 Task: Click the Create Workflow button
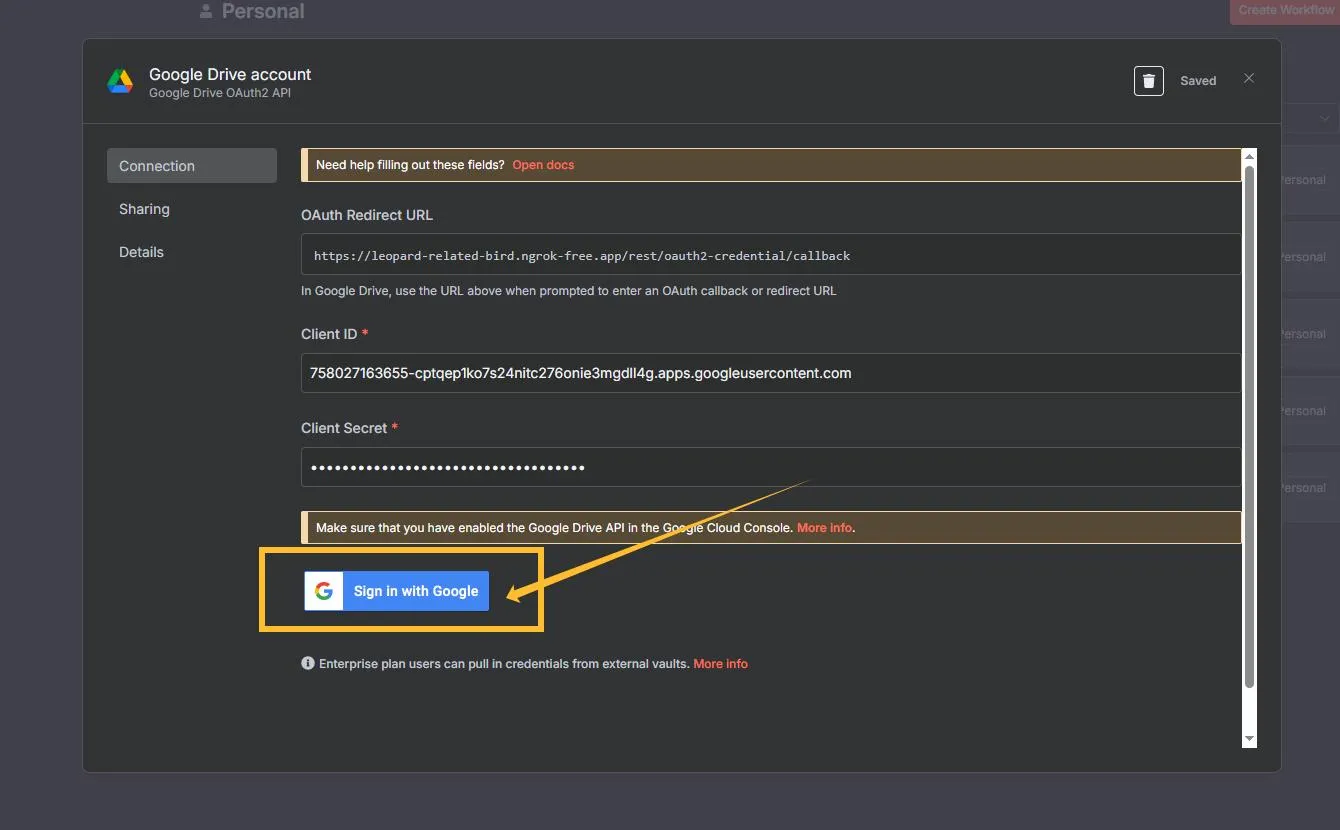point(1284,10)
